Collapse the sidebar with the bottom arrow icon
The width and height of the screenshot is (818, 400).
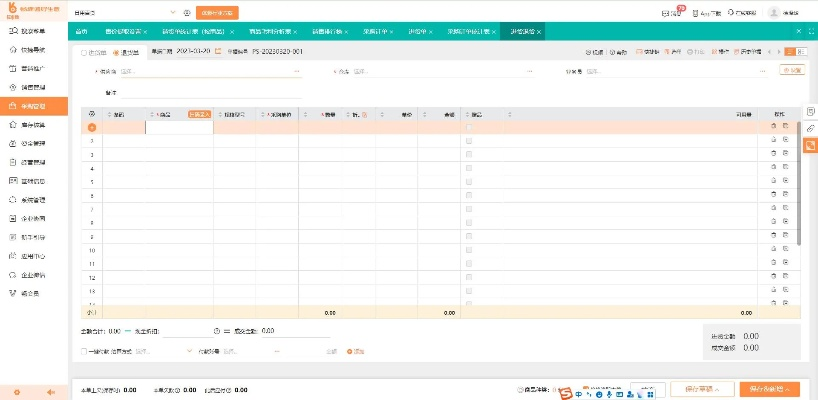coord(51,392)
